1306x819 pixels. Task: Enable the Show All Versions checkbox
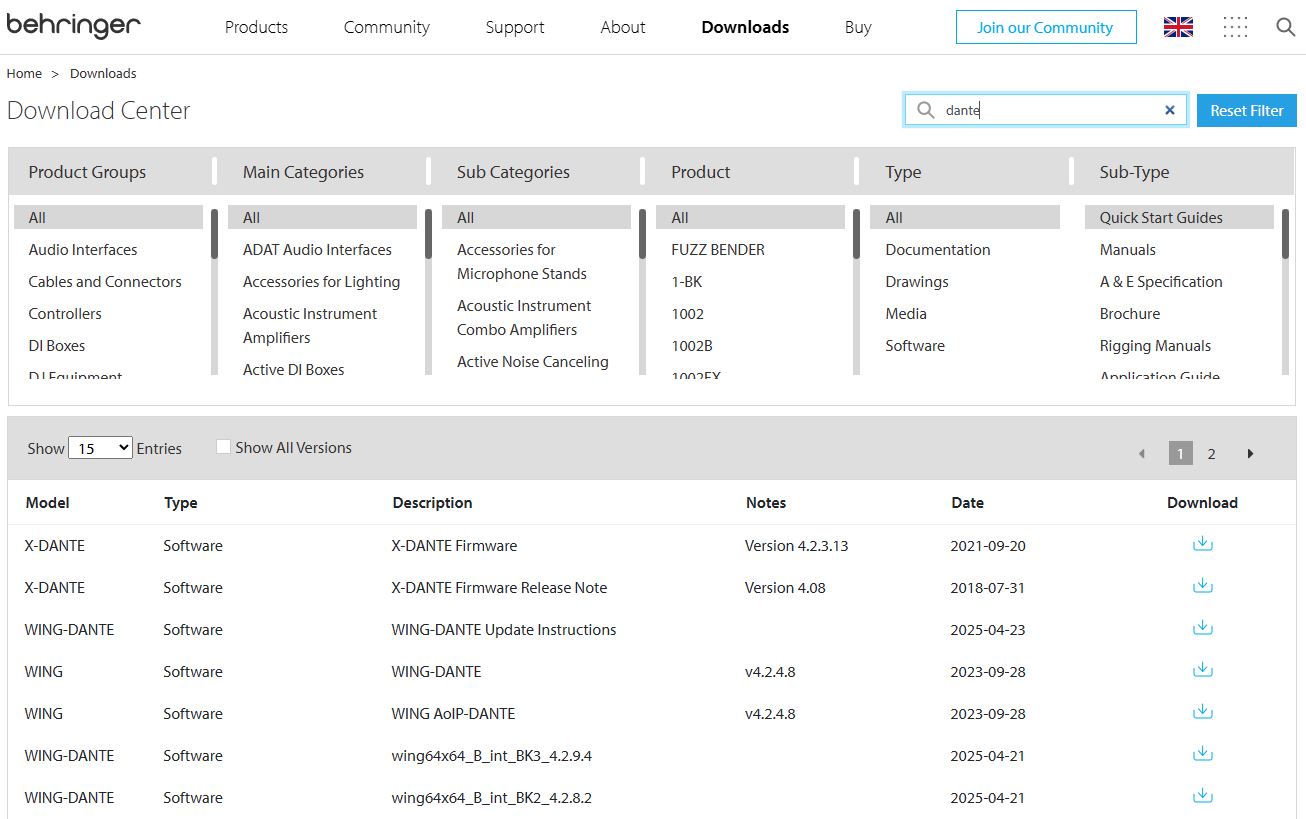point(223,447)
